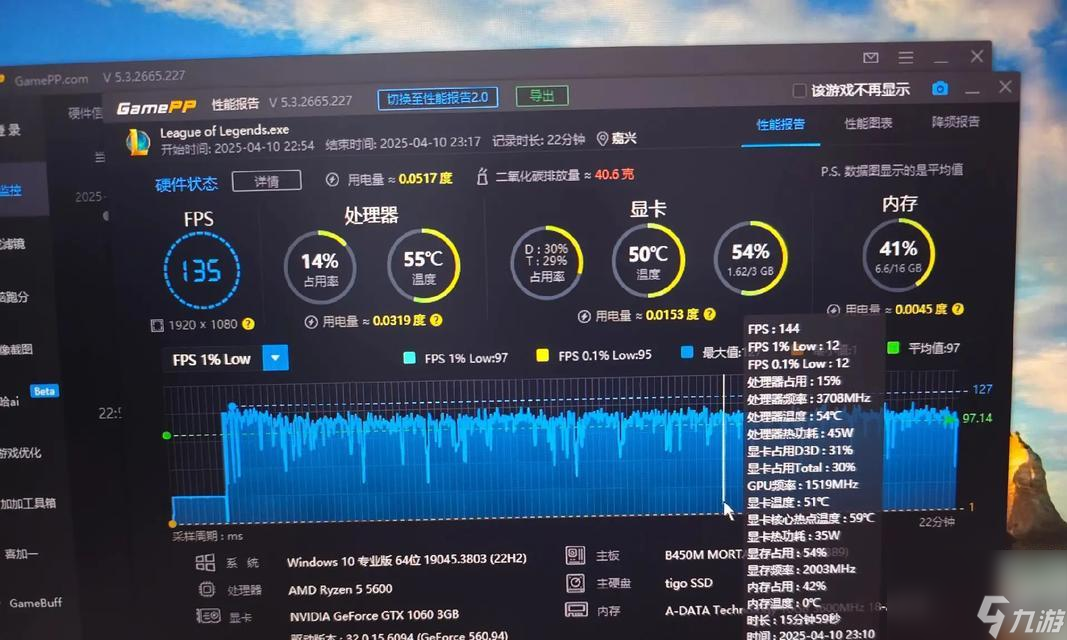Click the motherboard icon beside 主板
Screen dimensions: 1067x640
[575, 555]
